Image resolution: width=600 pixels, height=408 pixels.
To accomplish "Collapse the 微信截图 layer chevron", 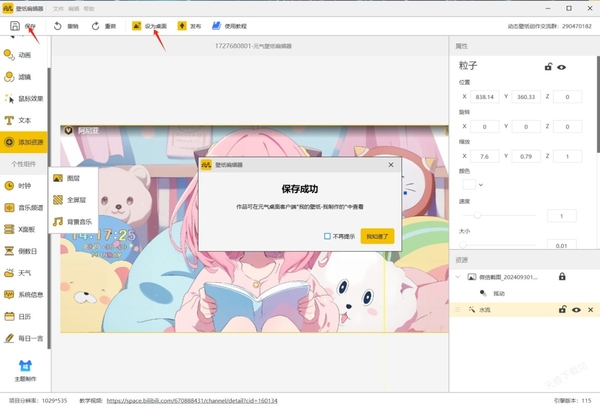I will point(458,276).
